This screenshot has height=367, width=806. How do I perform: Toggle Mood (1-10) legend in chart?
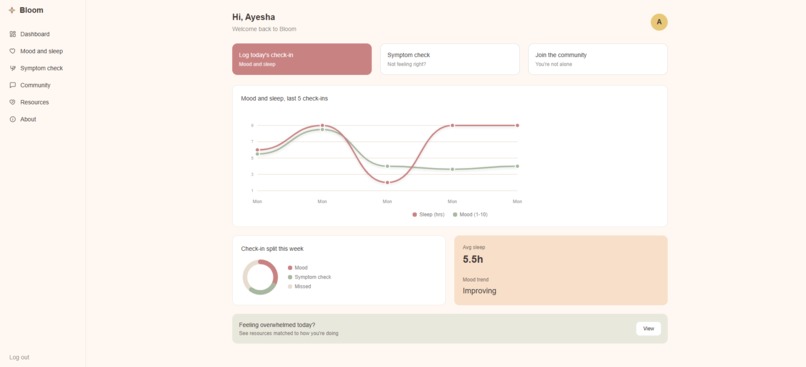(x=470, y=214)
